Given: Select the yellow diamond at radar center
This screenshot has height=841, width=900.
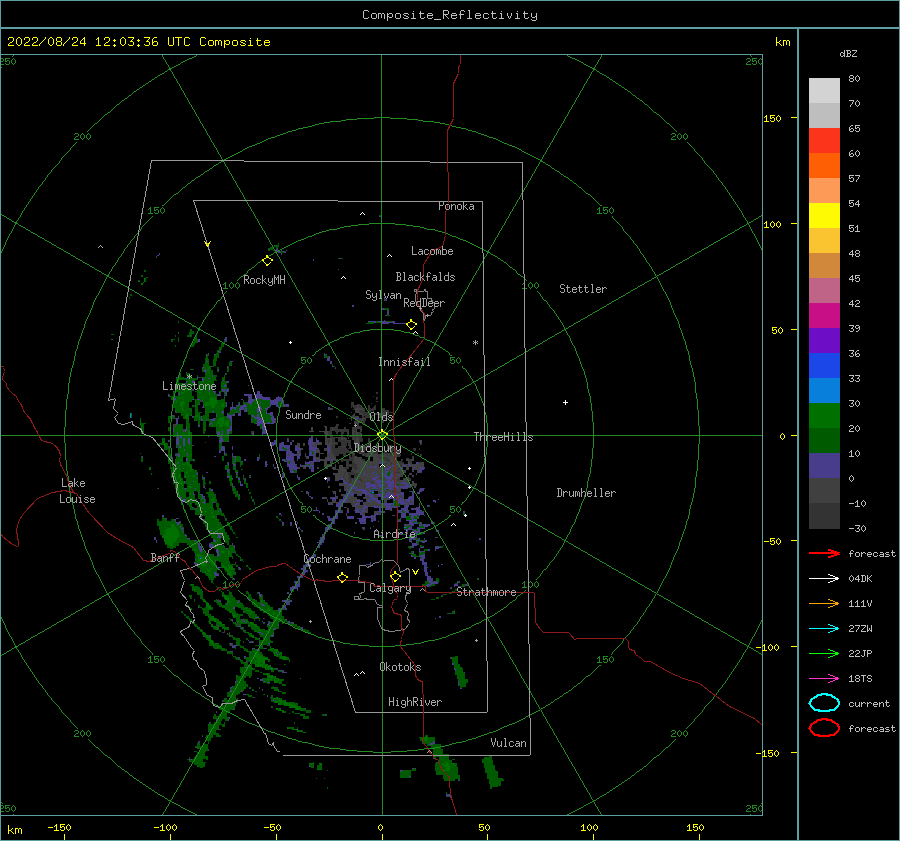Looking at the screenshot, I should tap(382, 435).
